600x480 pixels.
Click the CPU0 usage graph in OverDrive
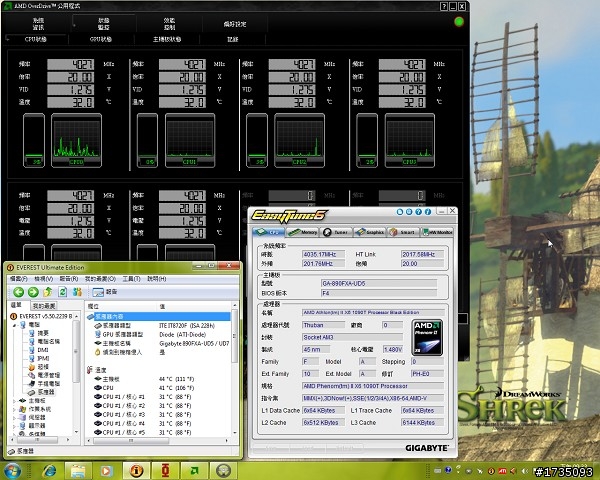tap(77, 140)
